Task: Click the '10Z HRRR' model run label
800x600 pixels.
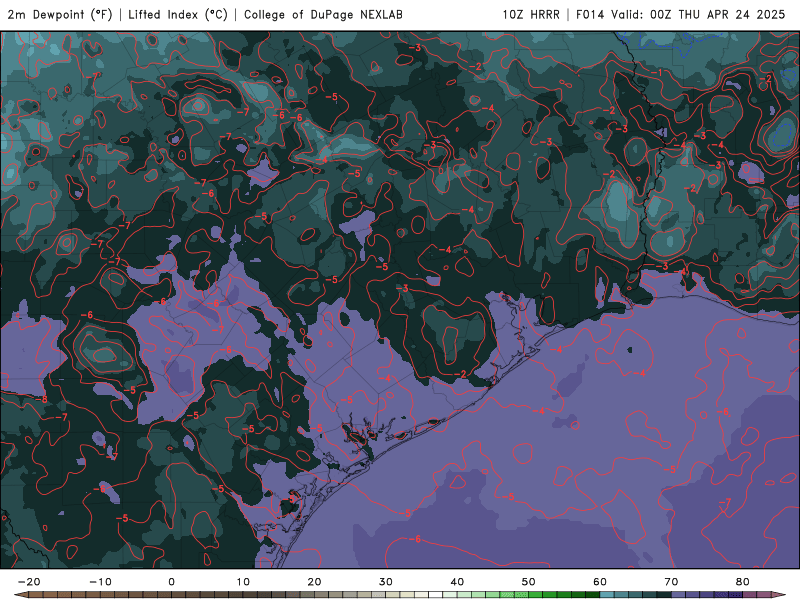Action: [x=531, y=15]
